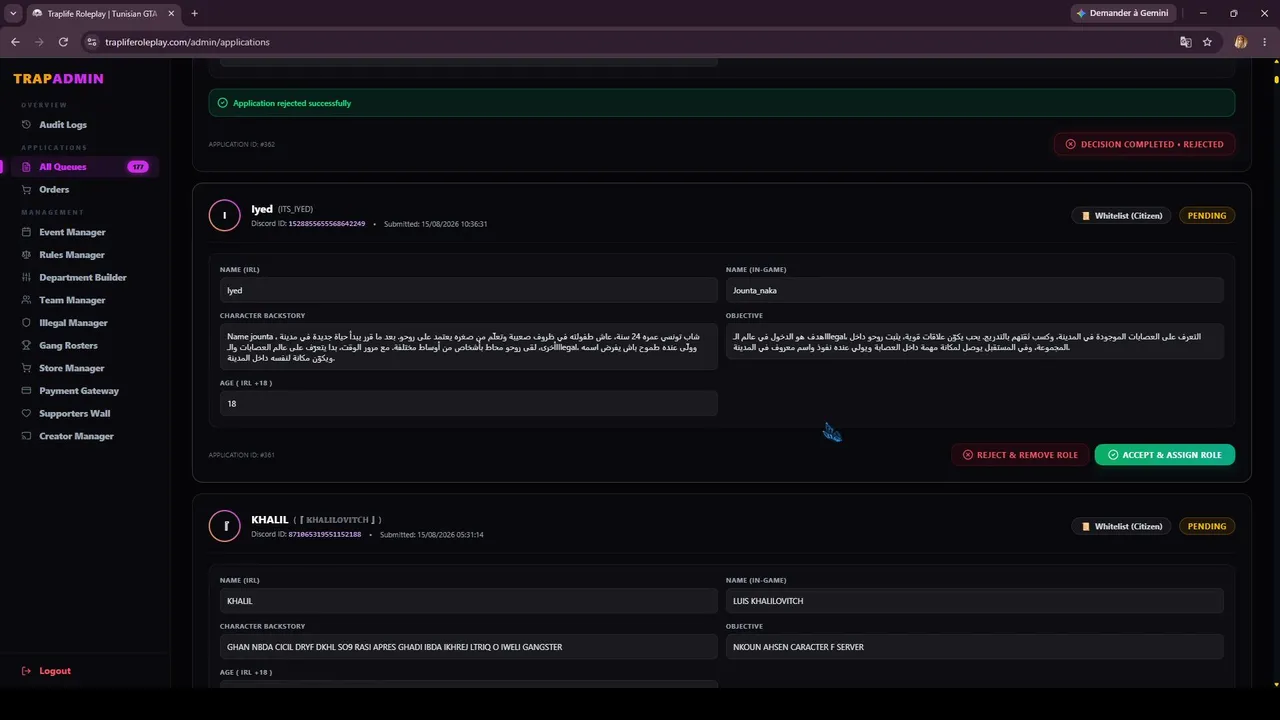
Task: Click the Whitelist (Citizen) badge on KHALIL's card
Action: (1121, 526)
